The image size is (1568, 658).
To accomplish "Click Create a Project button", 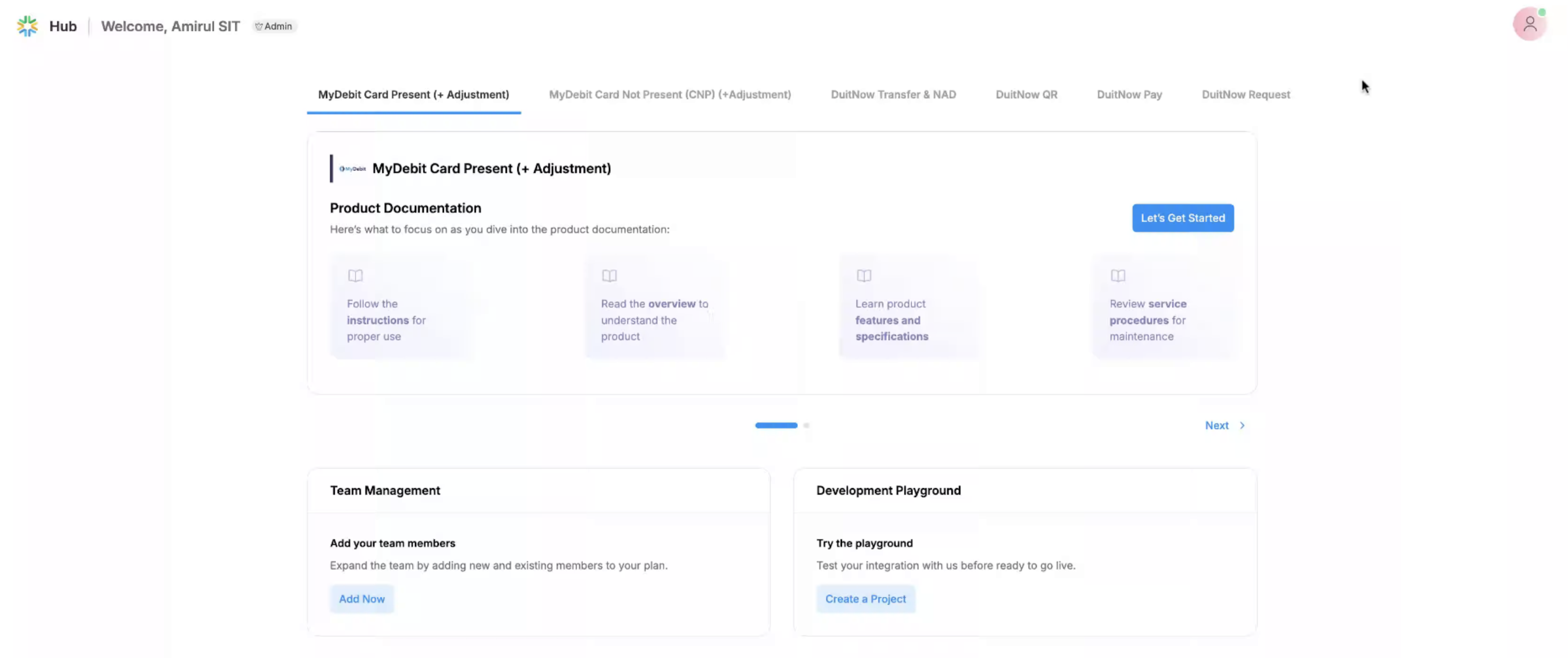I will point(865,599).
